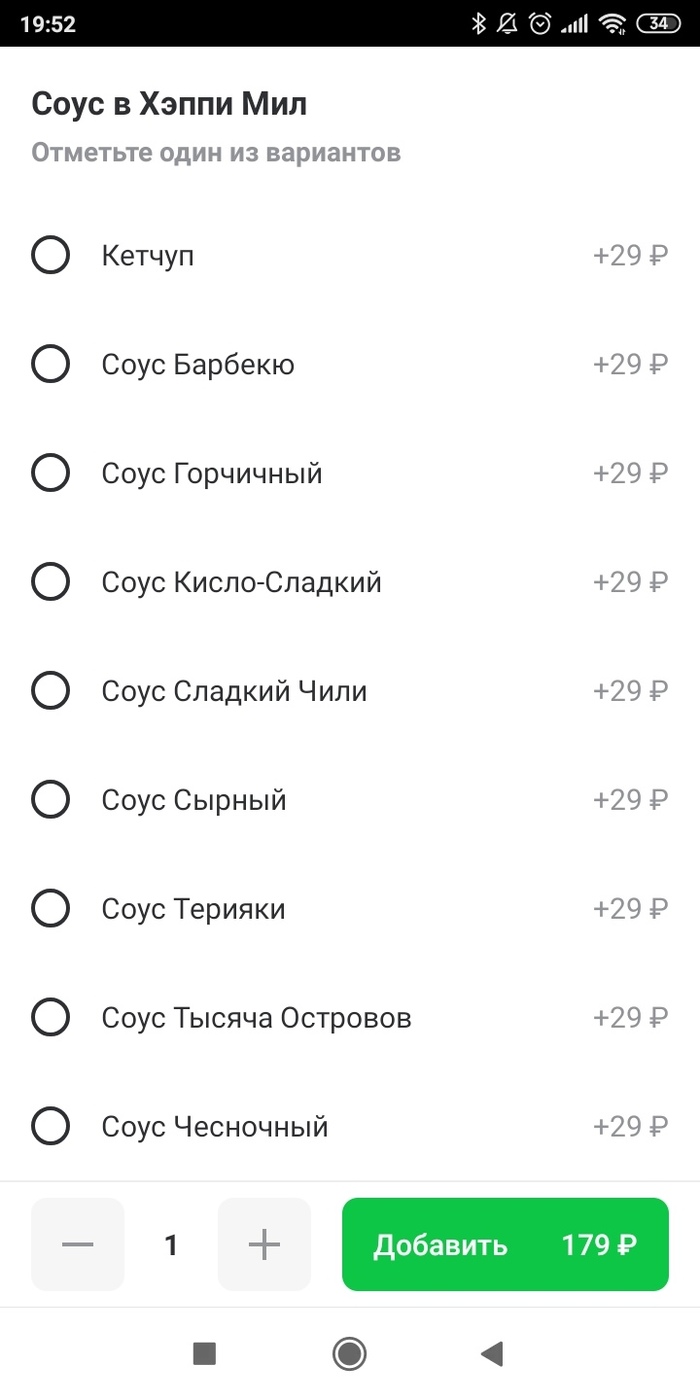Viewport: 700px width, 1400px height.
Task: Decrease quantity with the minus button
Action: point(78,1245)
